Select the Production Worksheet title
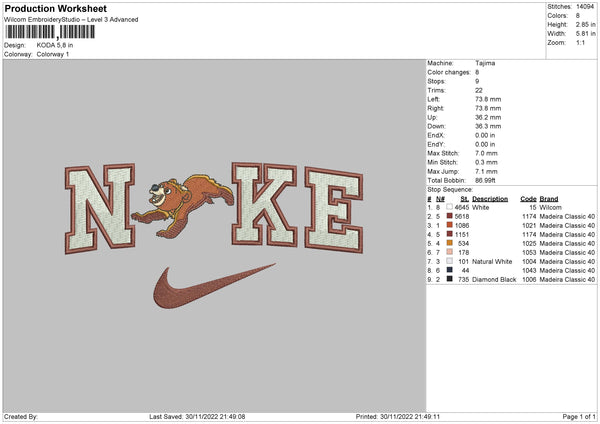 pyautogui.click(x=51, y=8)
